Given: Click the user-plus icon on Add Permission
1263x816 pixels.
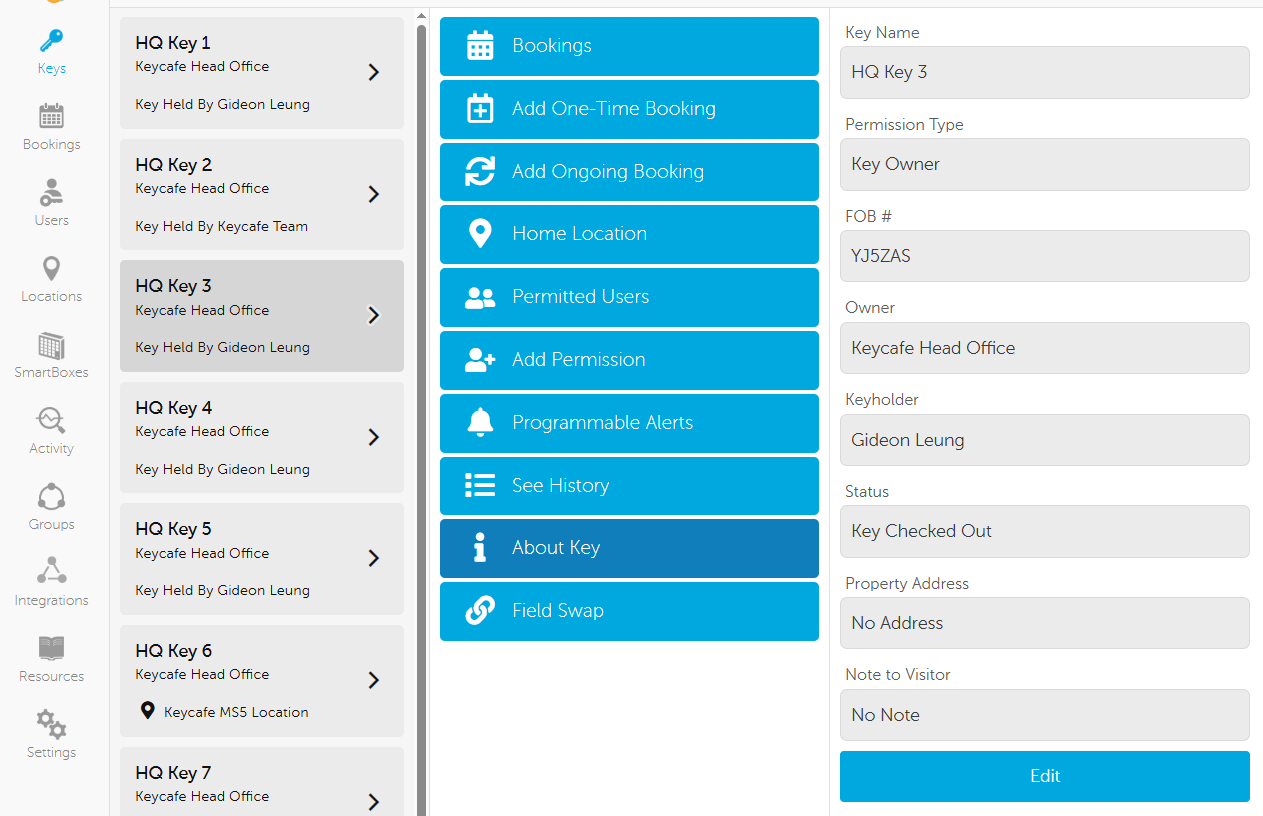Looking at the screenshot, I should (480, 360).
